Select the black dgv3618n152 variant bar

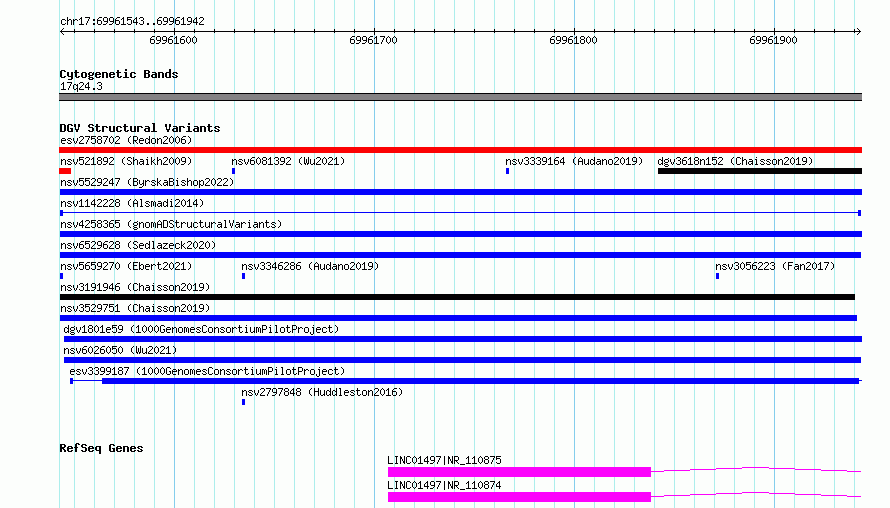point(760,171)
